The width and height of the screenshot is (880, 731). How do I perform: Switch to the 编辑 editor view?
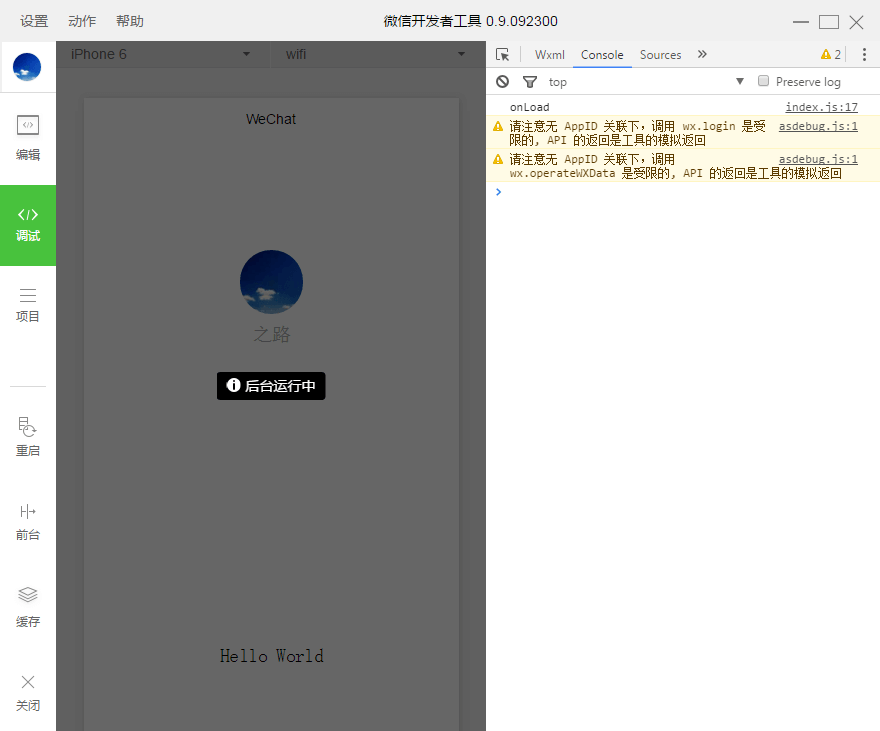[28, 138]
